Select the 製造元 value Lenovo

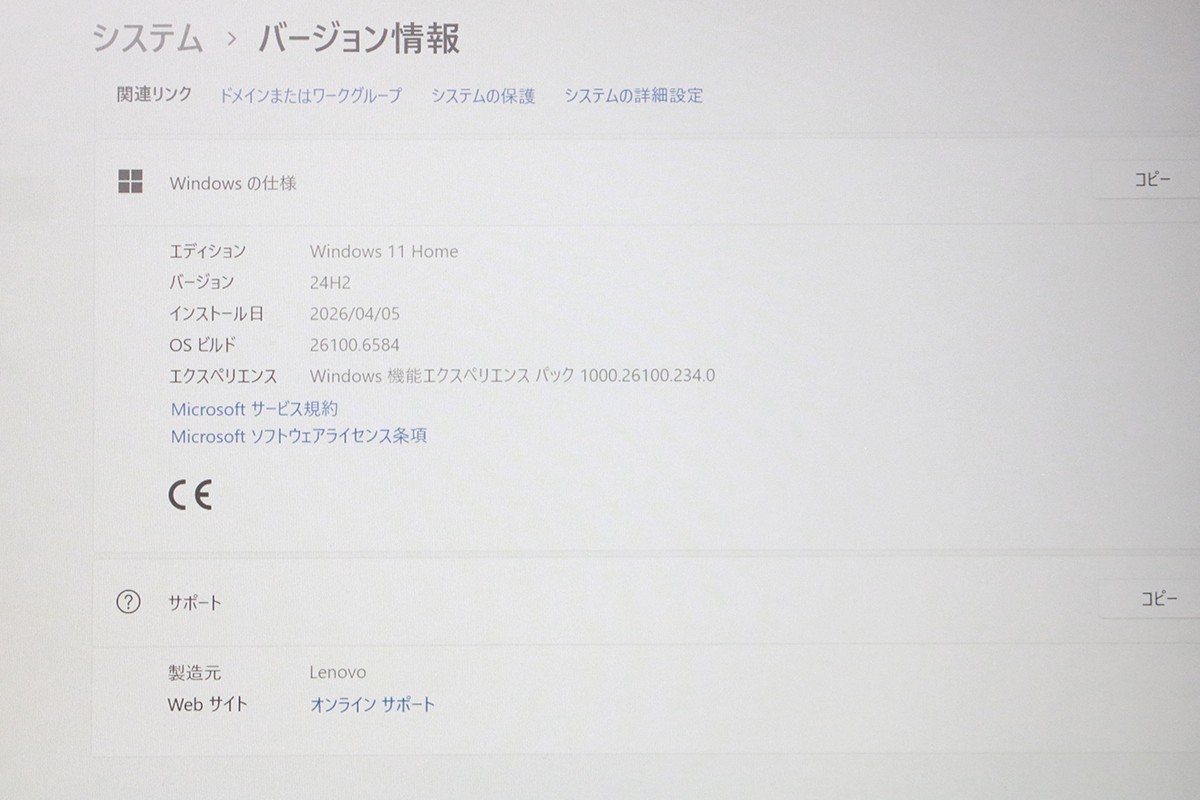coord(338,672)
